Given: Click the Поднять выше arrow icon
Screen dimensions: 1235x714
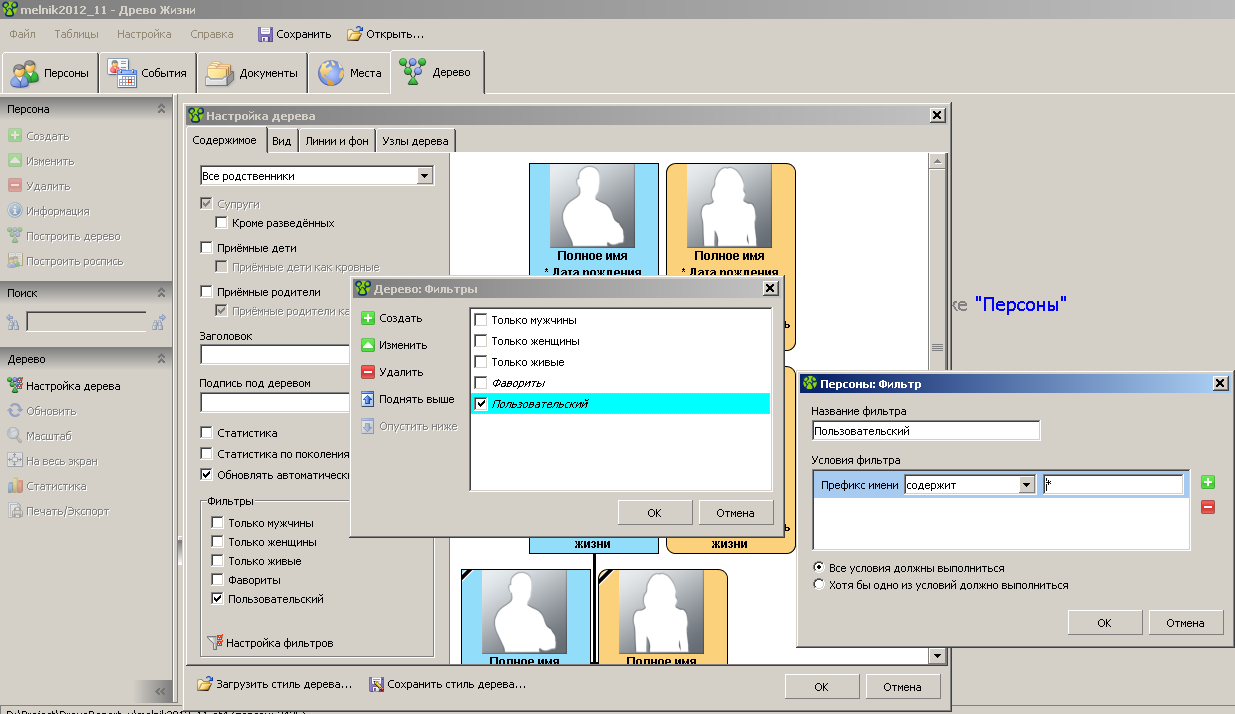Looking at the screenshot, I should click(368, 400).
